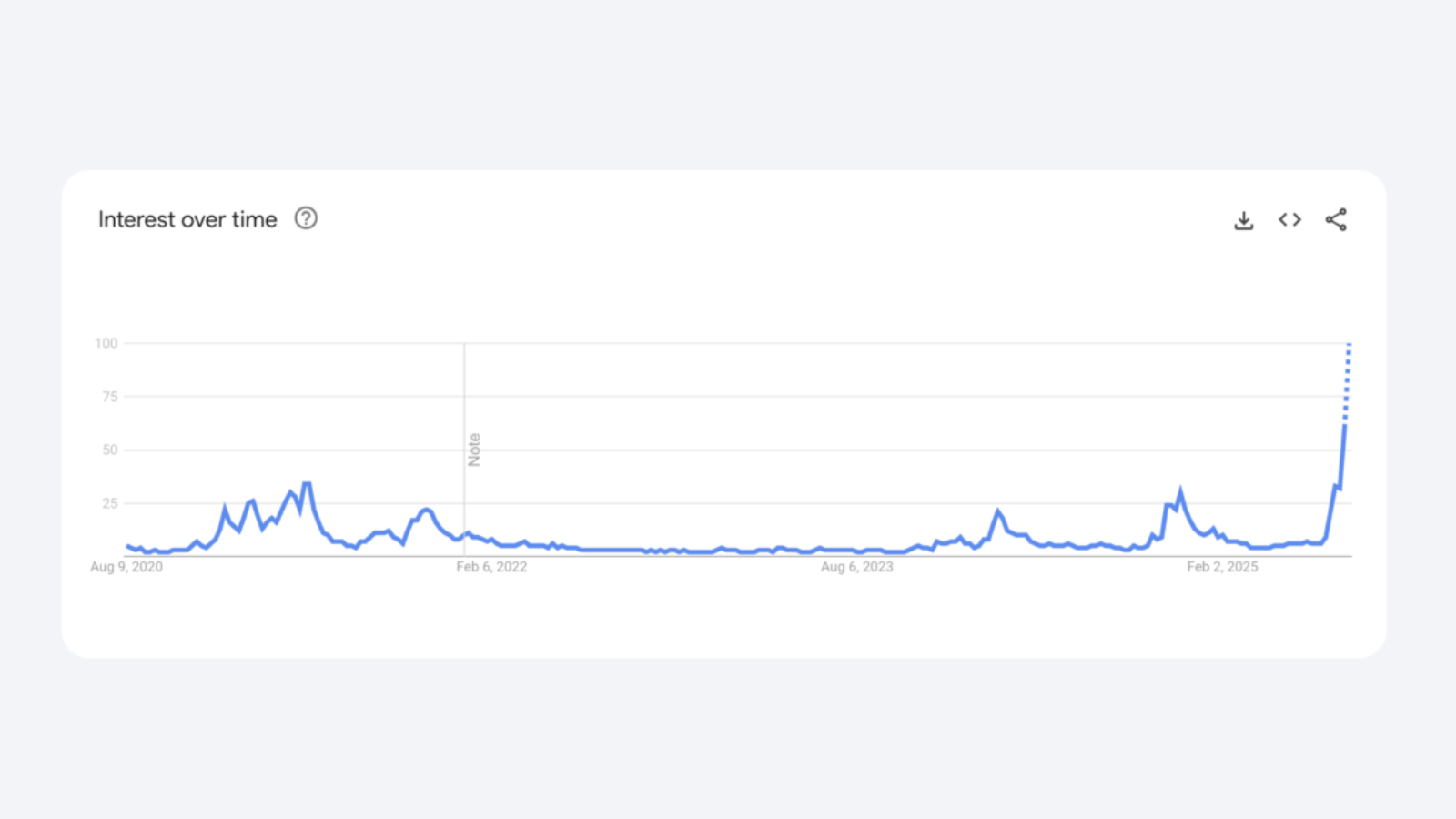The width and height of the screenshot is (1456, 819).
Task: Click the Aug 6, 2023 axis label
Action: click(856, 566)
